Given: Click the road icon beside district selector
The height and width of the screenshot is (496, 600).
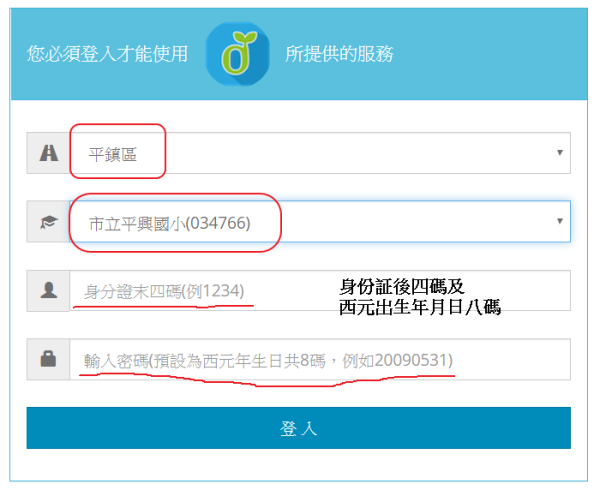Looking at the screenshot, I should tap(48, 153).
